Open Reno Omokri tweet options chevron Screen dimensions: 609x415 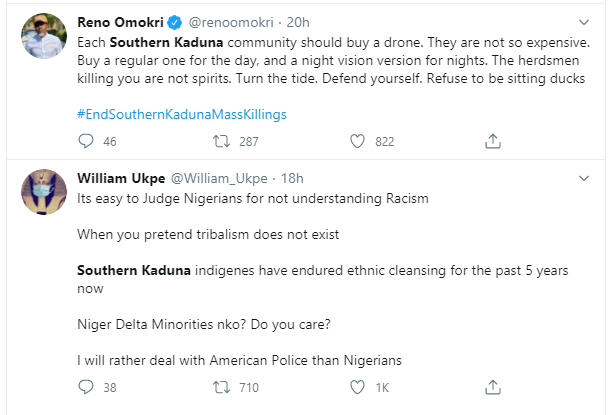[585, 21]
